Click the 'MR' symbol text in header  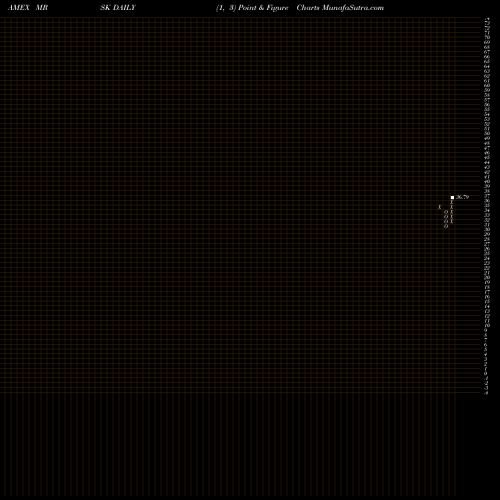(x=42, y=8)
